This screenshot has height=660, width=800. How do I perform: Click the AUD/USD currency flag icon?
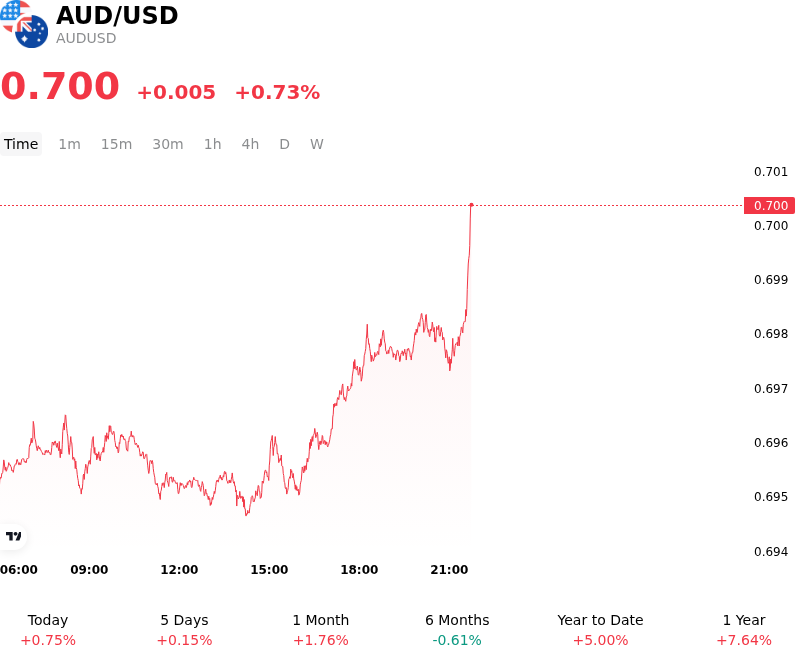(x=24, y=24)
